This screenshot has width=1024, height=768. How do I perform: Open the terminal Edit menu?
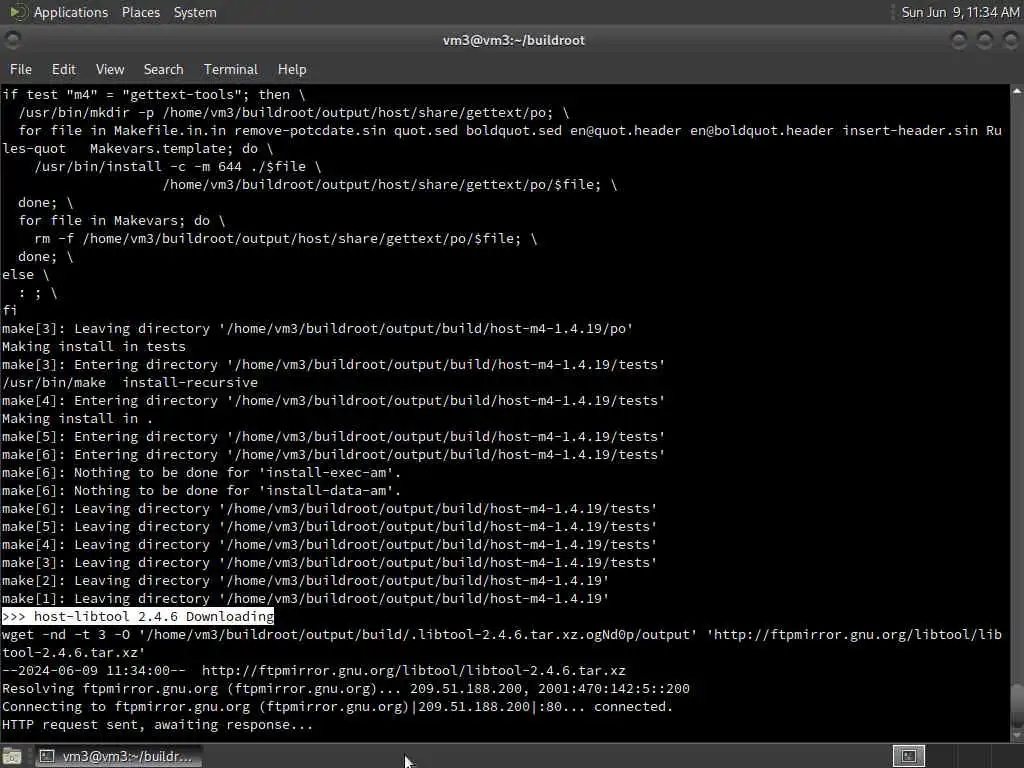tap(63, 69)
